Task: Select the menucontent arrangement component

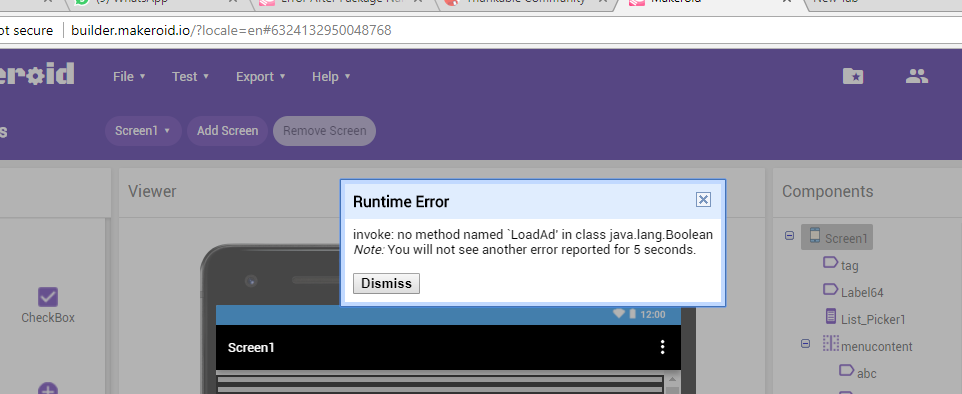Action: (x=868, y=346)
